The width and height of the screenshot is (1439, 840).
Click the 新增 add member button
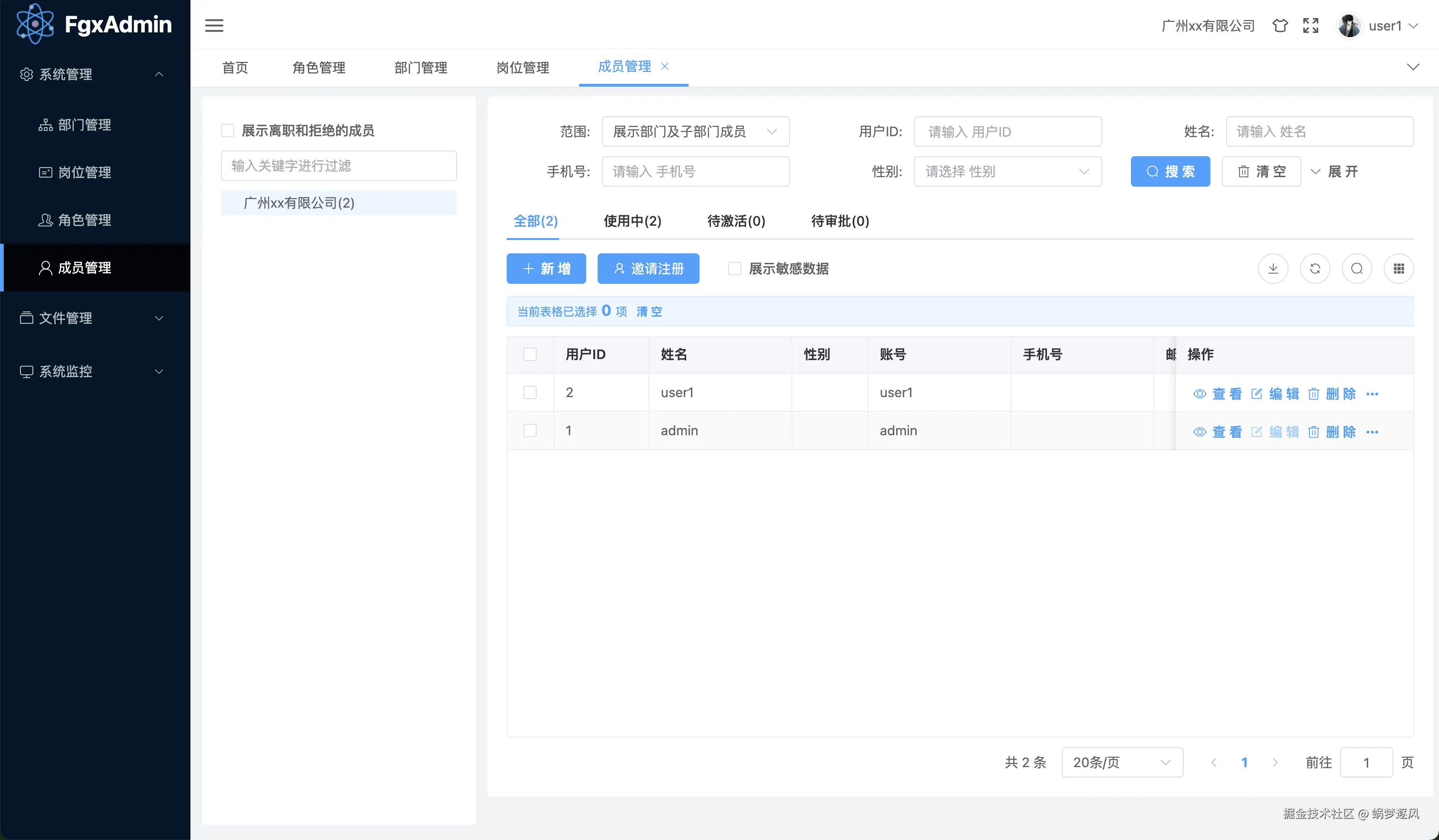coord(546,269)
